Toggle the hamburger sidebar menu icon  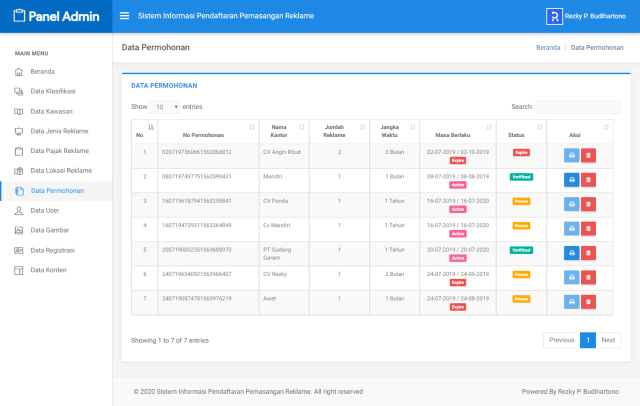(124, 16)
